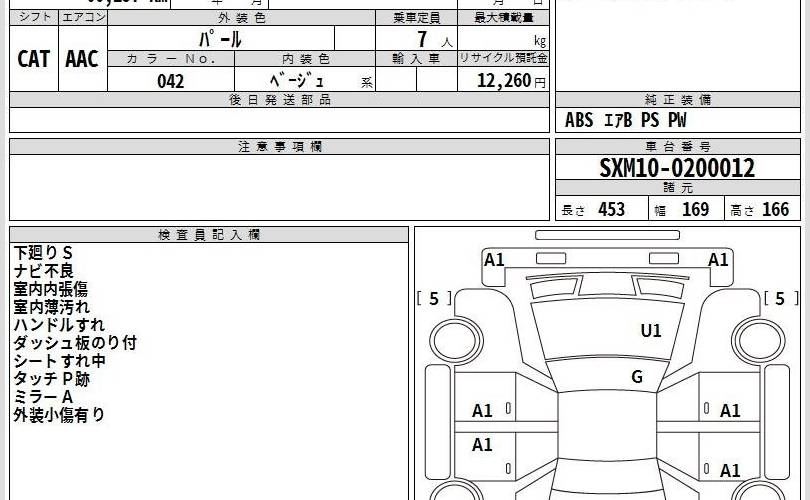Select chassis number SXM10-0200012
Viewport: 810px width, 500px height.
677,168
